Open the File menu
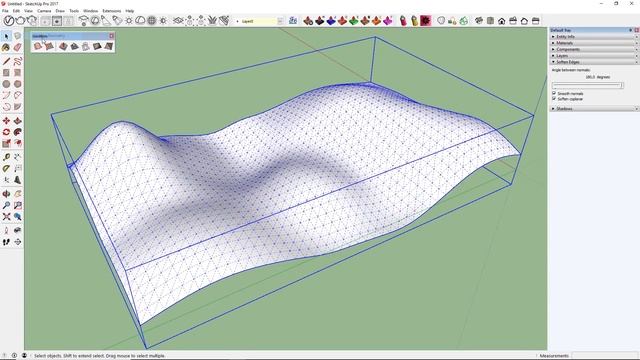Viewport: 640px width, 360px height. pyautogui.click(x=5, y=11)
